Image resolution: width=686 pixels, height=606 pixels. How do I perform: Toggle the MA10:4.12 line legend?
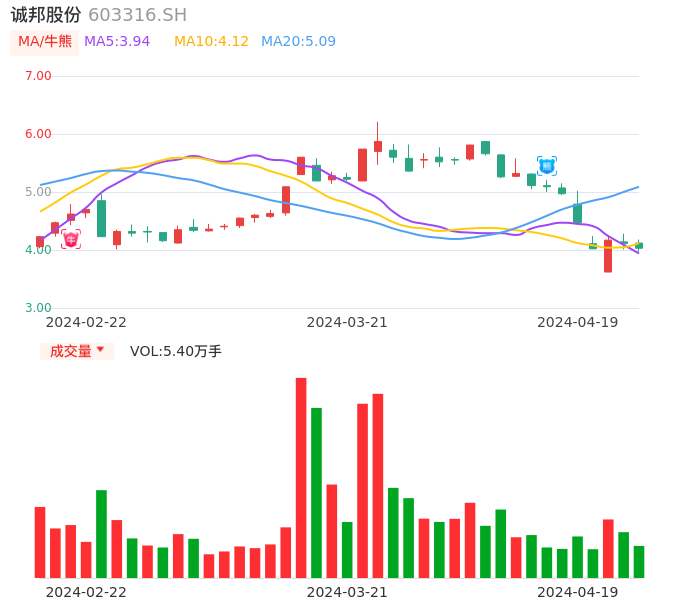pos(211,42)
